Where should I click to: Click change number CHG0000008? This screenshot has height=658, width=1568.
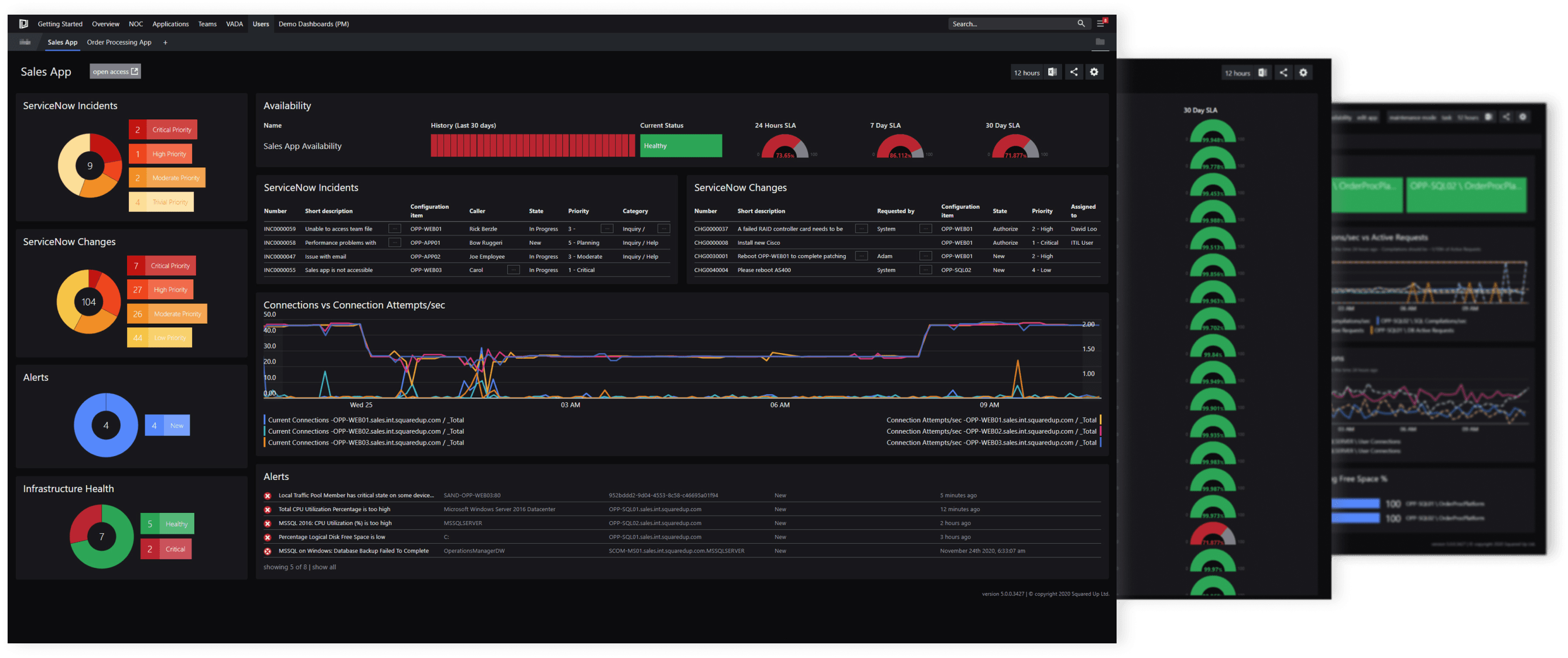coord(710,243)
